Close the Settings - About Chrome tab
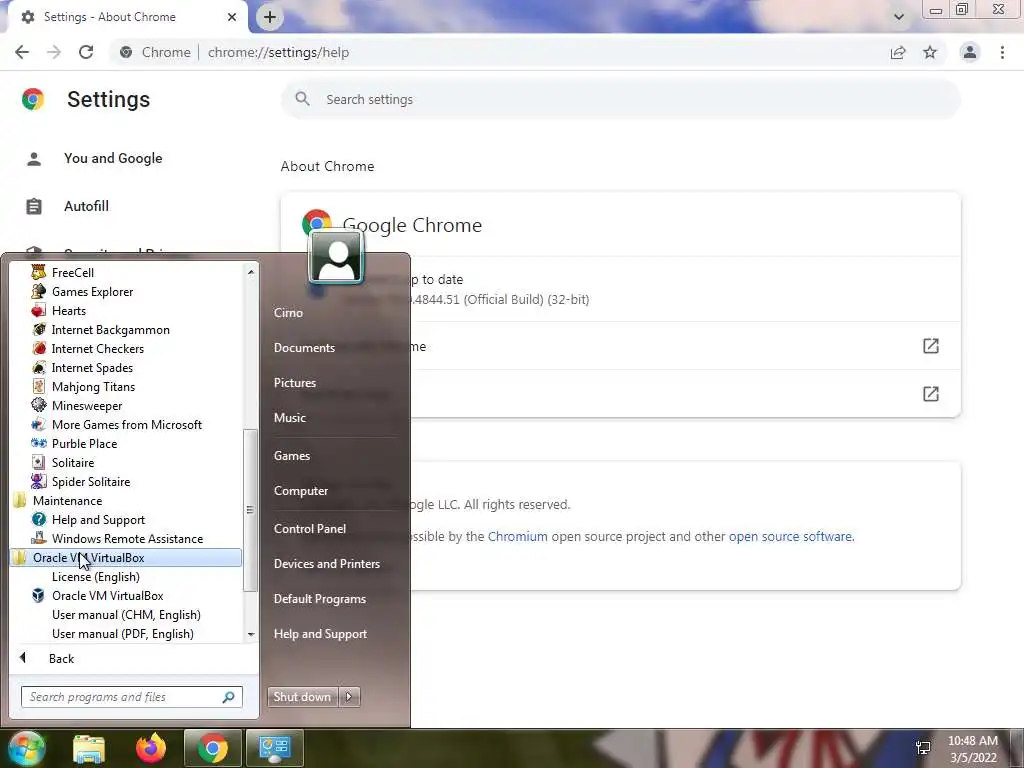 pos(232,17)
